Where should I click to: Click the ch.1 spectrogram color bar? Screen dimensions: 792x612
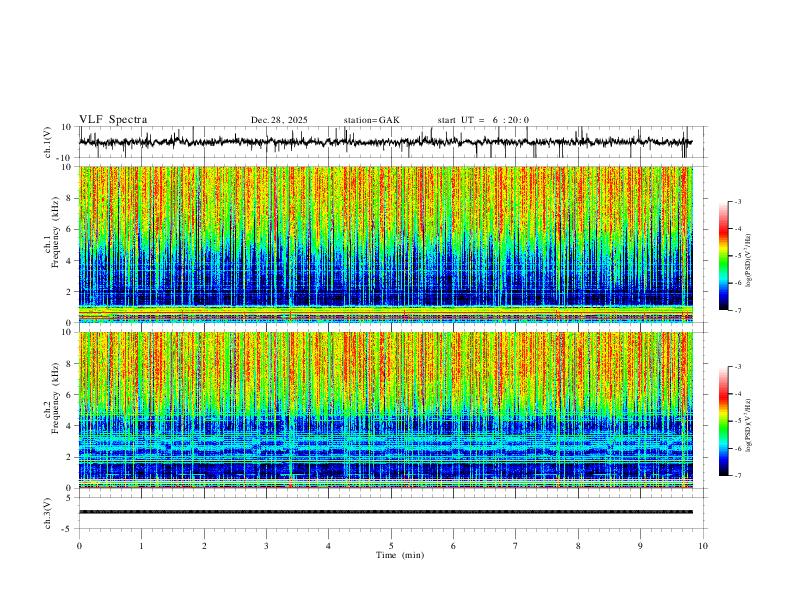coord(723,256)
